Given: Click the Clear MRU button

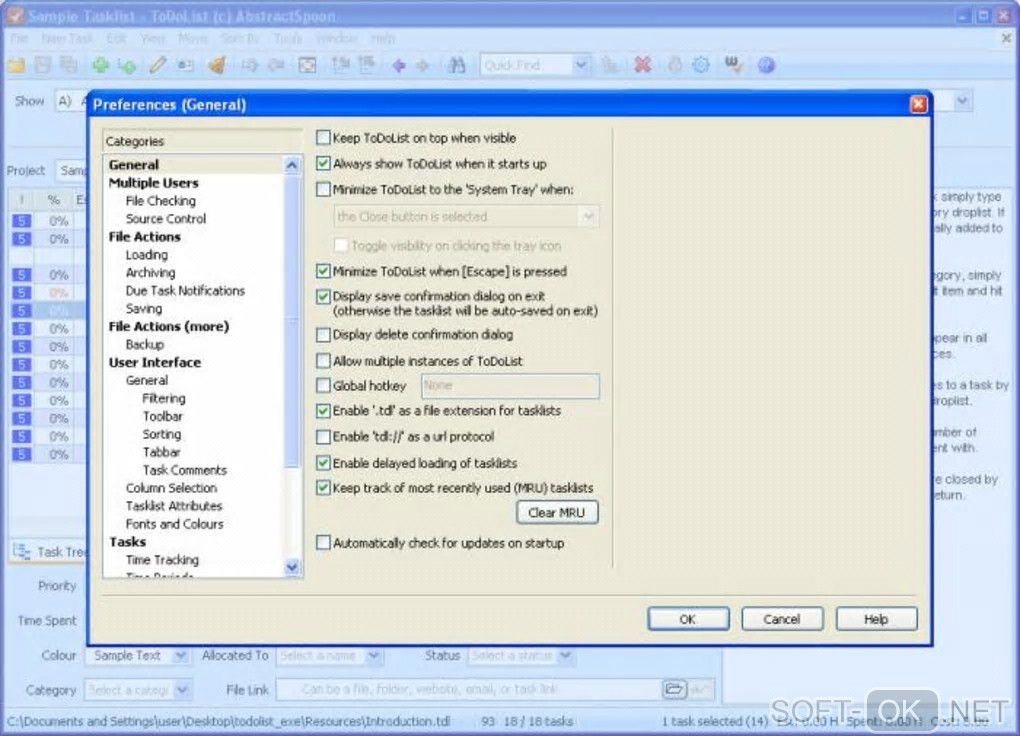Looking at the screenshot, I should pyautogui.click(x=557, y=512).
